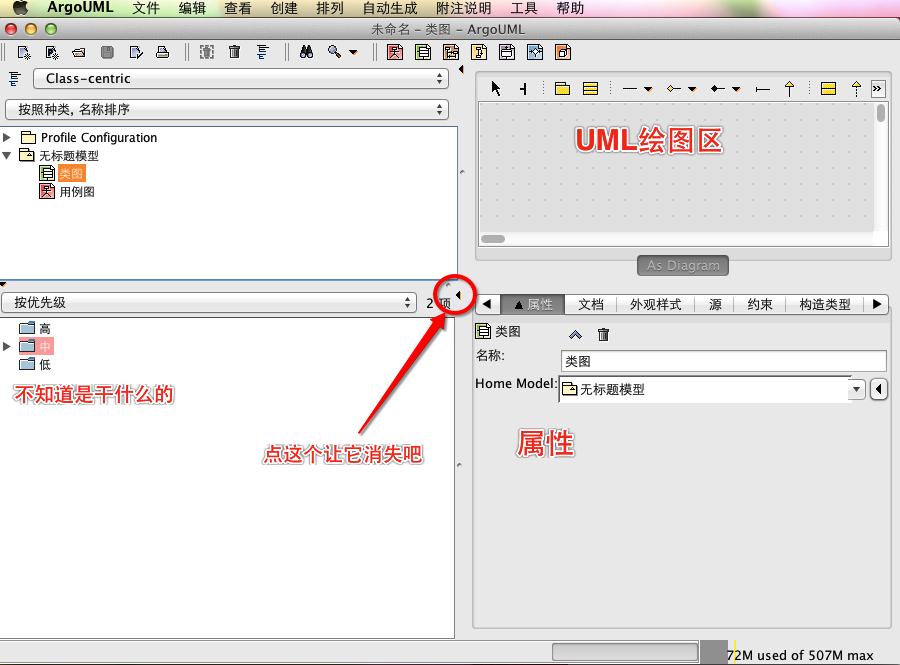900x665 pixels.
Task: Switch to the 构造类型 tab
Action: click(825, 304)
